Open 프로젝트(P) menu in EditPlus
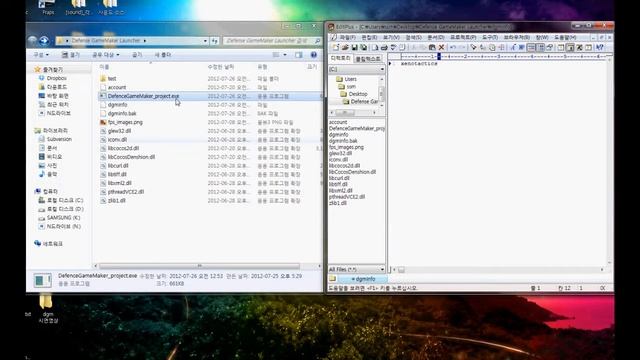 point(463,38)
